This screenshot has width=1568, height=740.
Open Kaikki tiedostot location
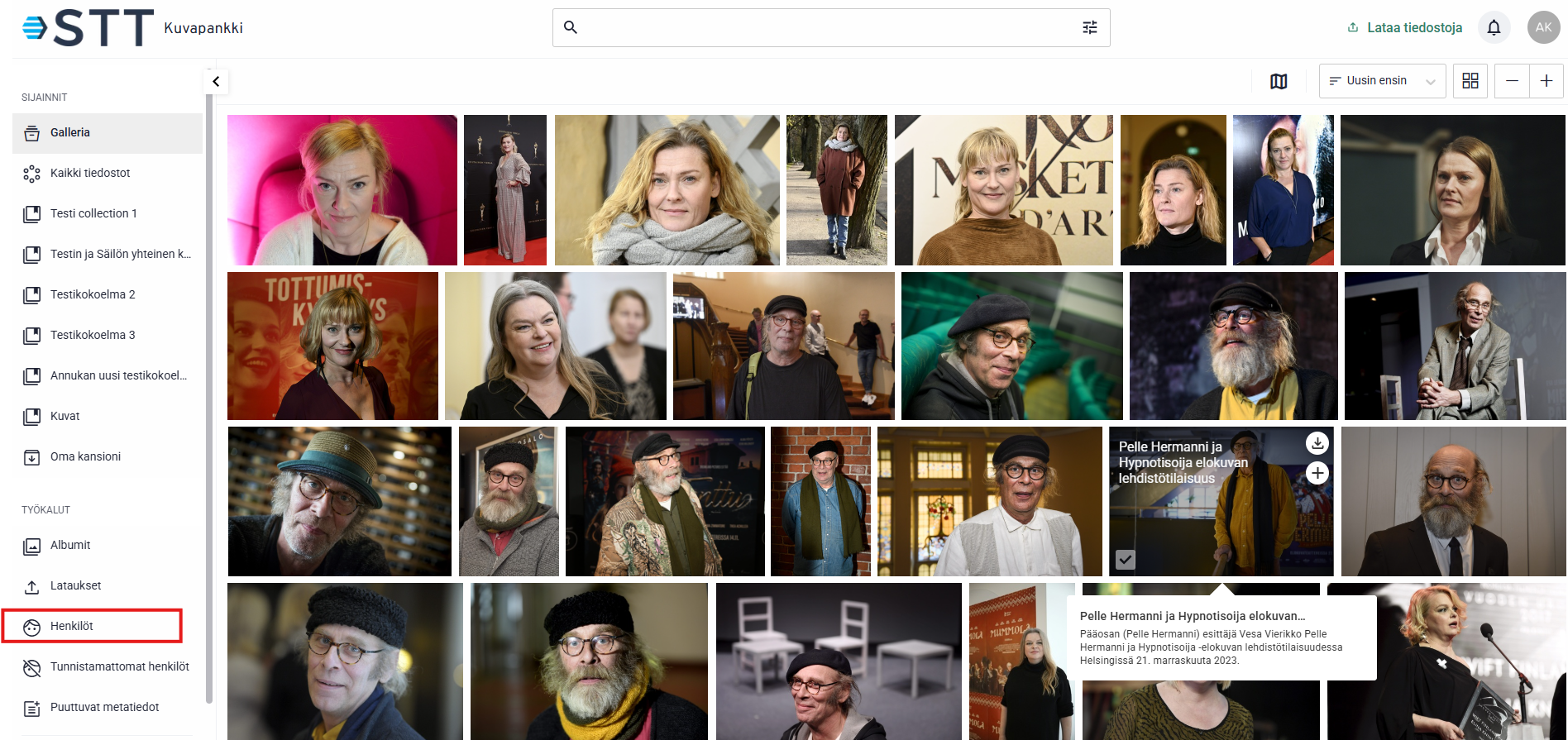point(90,173)
